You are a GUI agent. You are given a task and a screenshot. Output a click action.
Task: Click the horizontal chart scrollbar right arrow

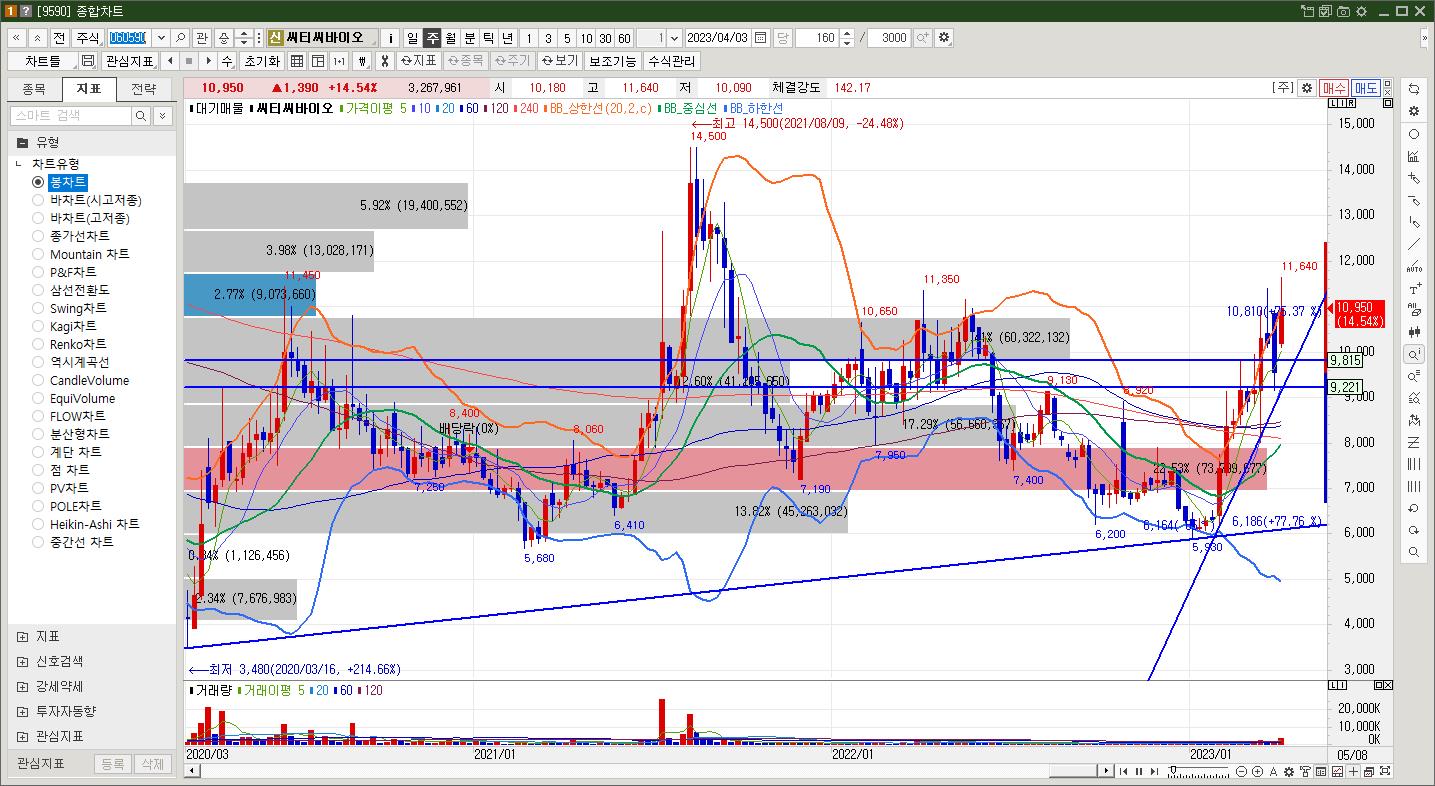[x=1107, y=771]
